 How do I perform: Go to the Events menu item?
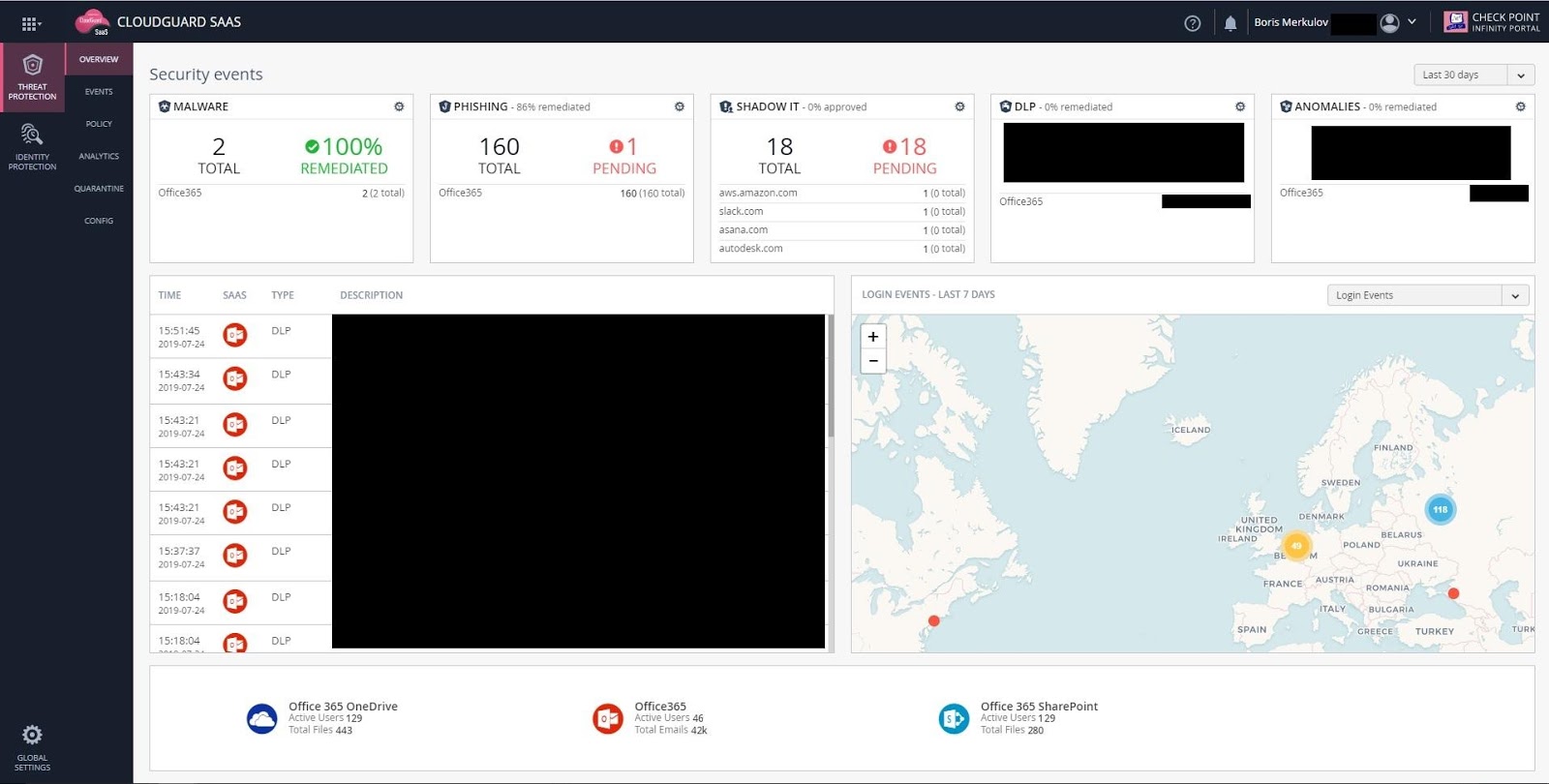click(99, 92)
